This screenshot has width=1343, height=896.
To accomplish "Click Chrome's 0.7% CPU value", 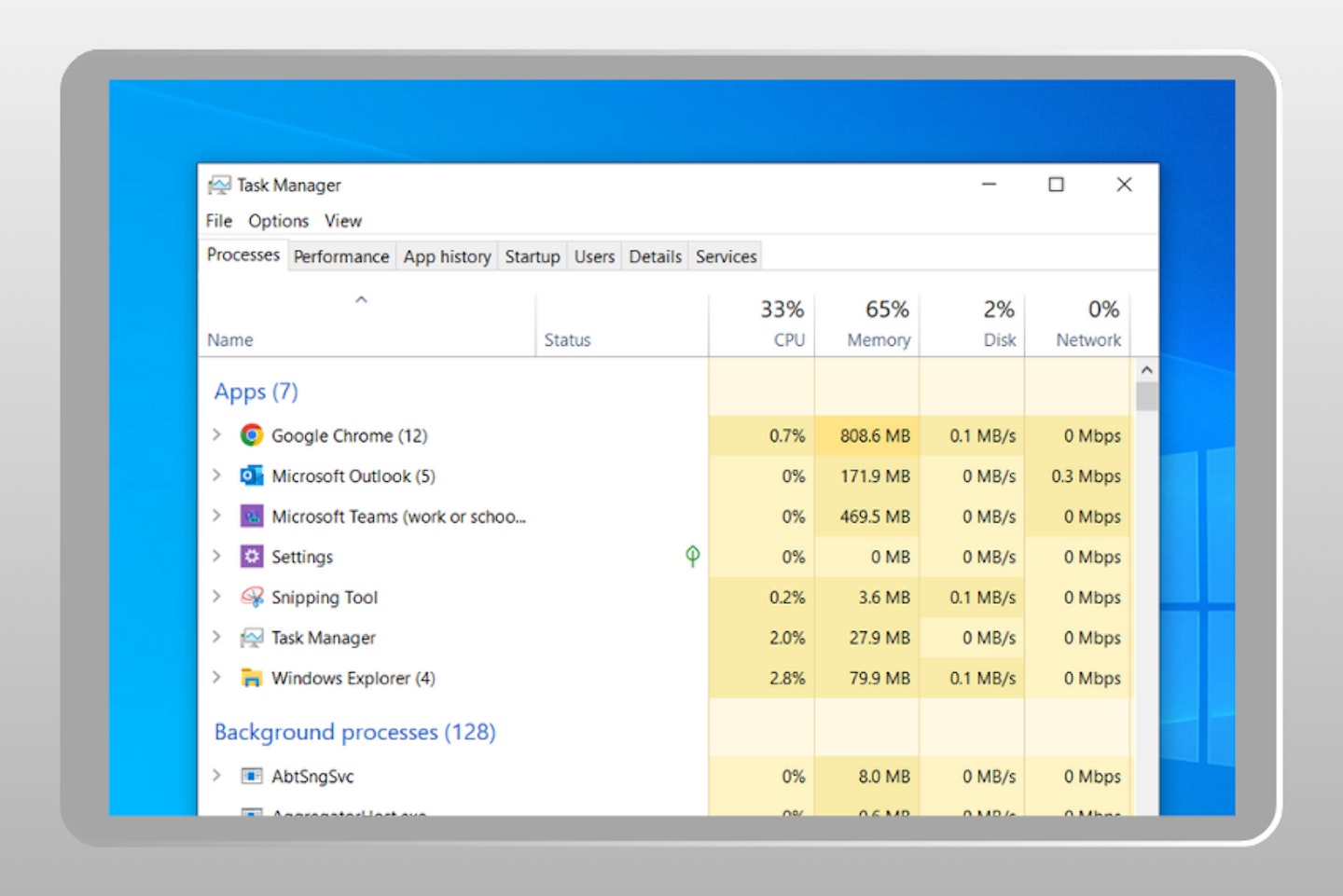I will pyautogui.click(x=787, y=435).
